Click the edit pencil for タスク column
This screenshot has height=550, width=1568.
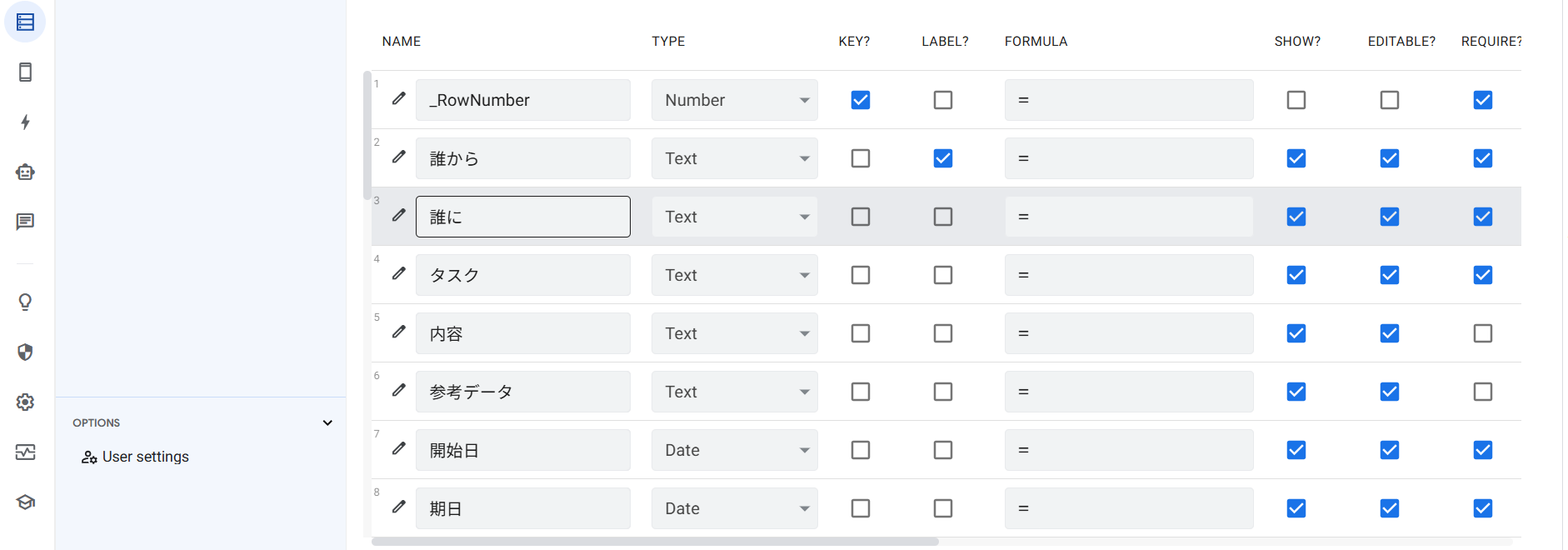click(399, 273)
